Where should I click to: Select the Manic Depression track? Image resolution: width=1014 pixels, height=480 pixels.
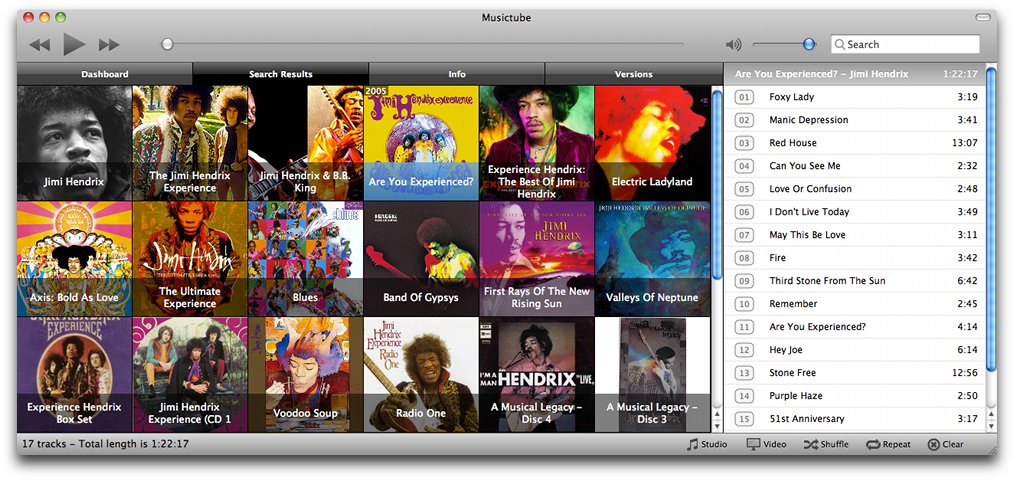(855, 120)
